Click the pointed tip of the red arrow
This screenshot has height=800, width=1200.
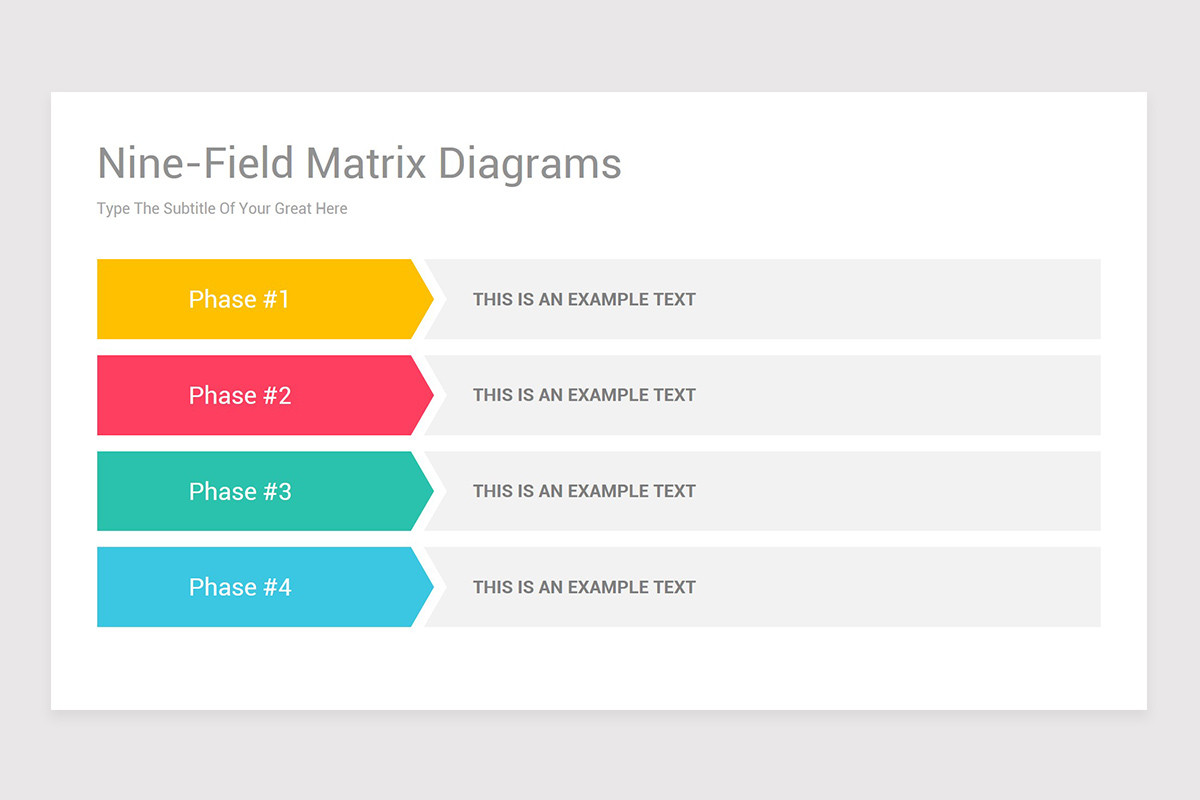click(x=427, y=395)
